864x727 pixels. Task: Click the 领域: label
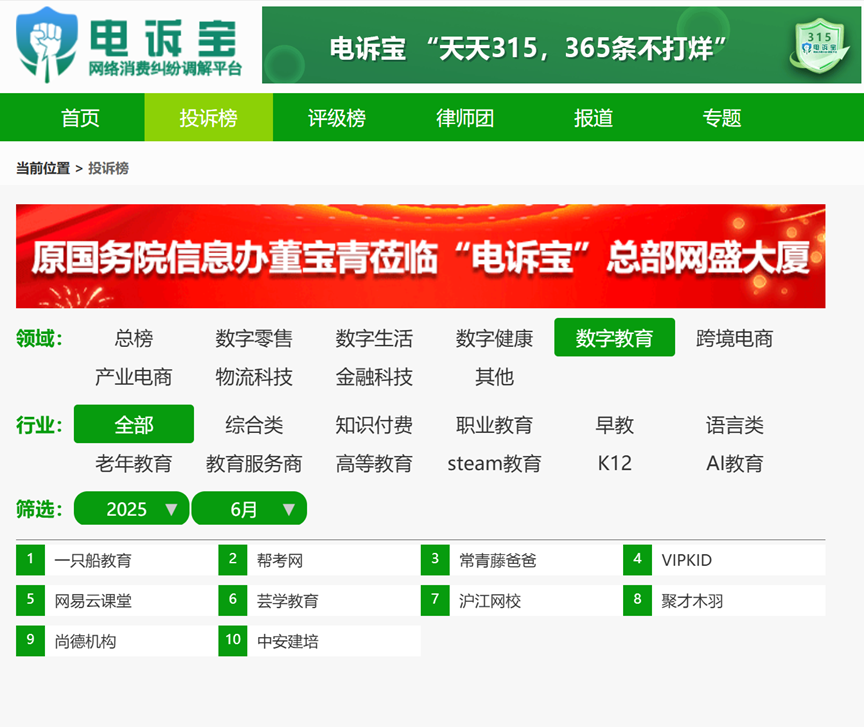coord(39,338)
